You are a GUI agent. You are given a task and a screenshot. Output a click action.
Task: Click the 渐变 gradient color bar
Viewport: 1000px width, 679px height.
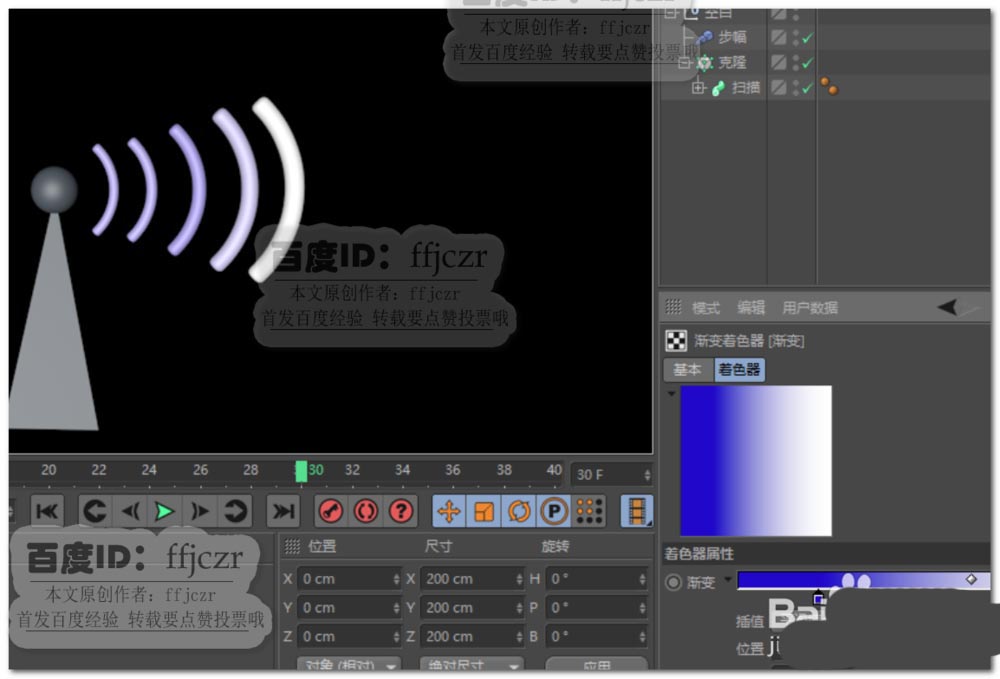(864, 580)
